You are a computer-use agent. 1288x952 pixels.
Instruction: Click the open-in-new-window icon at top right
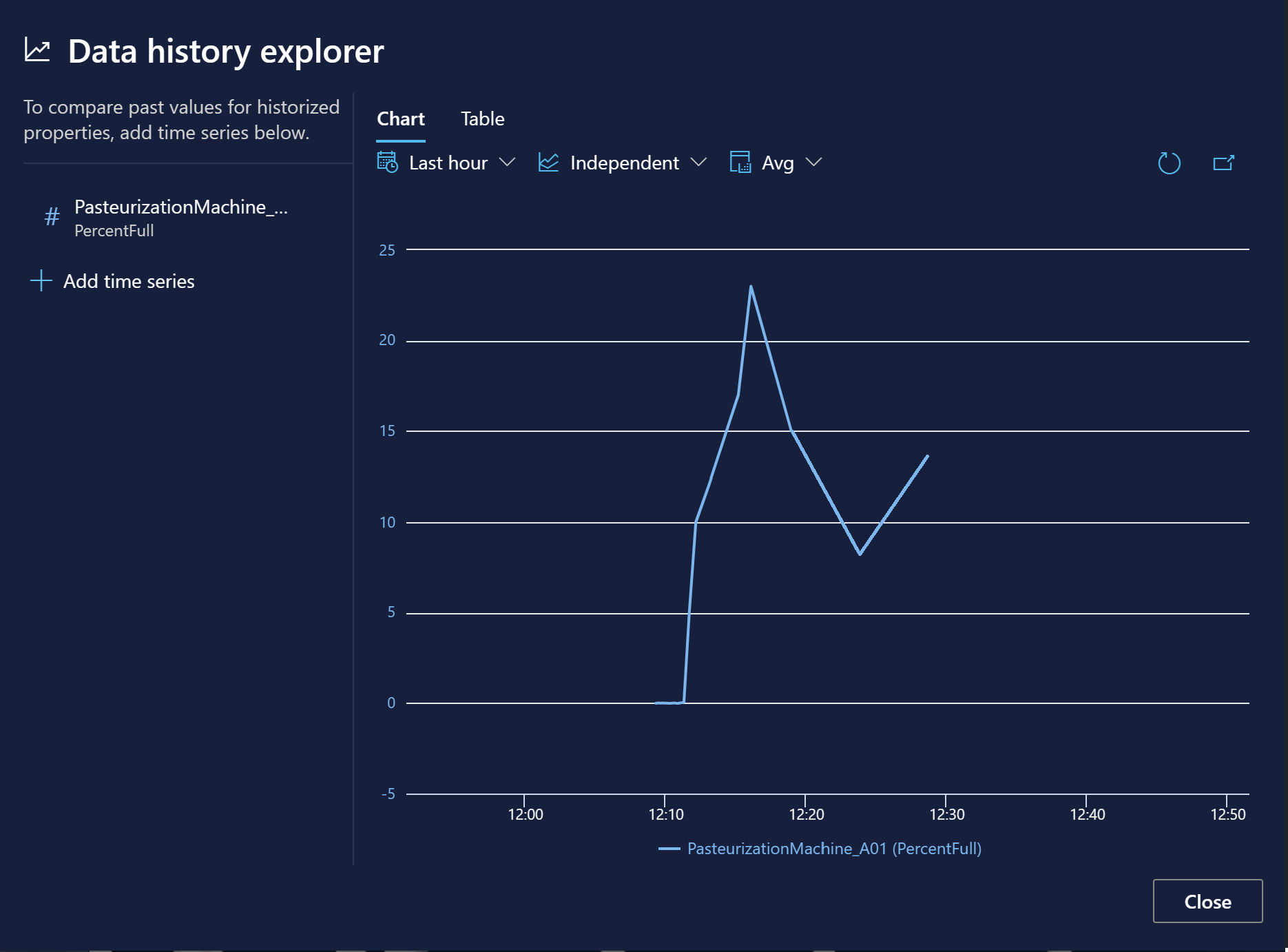(x=1223, y=163)
